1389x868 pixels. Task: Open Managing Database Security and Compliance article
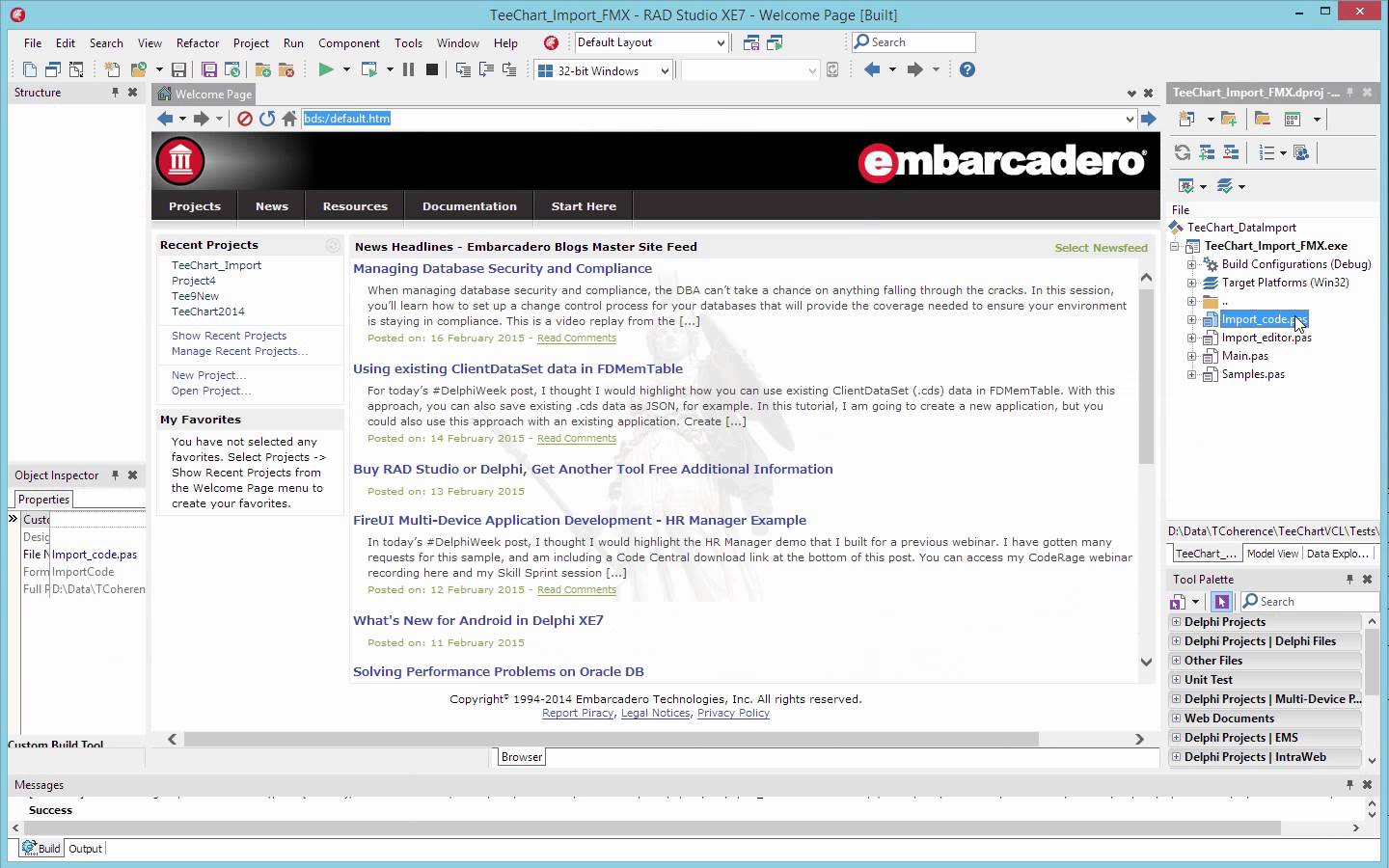[x=503, y=268]
